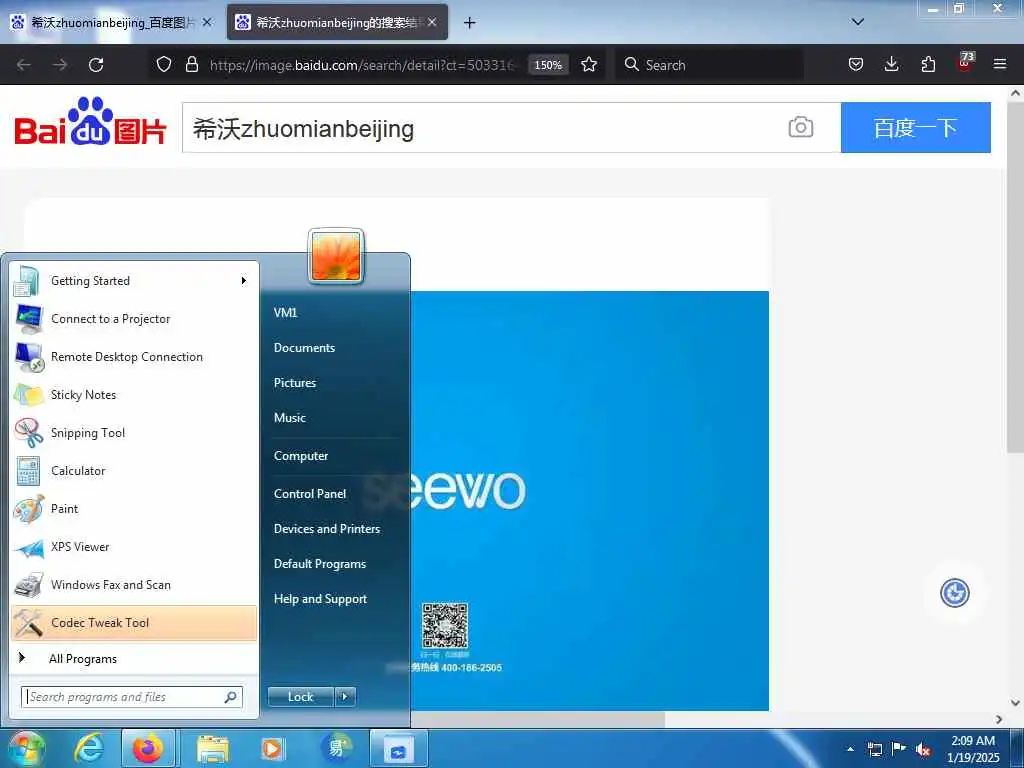Click 百度一下 search button
Viewport: 1024px width, 768px height.
click(916, 127)
